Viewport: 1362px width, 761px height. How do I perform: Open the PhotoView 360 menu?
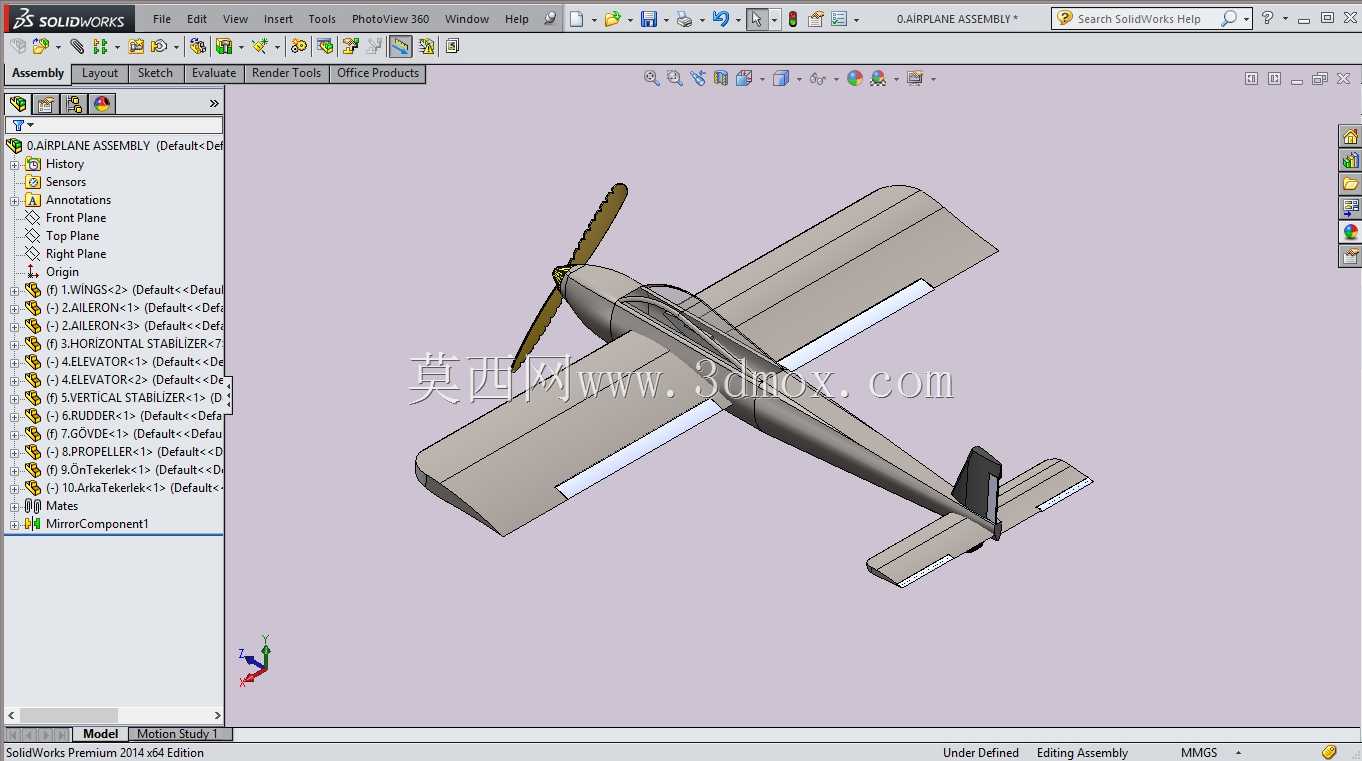[390, 19]
